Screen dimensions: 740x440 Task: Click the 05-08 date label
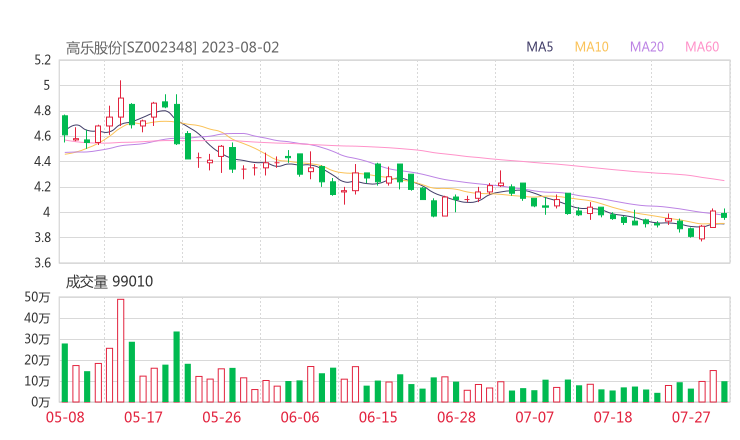coord(65,417)
